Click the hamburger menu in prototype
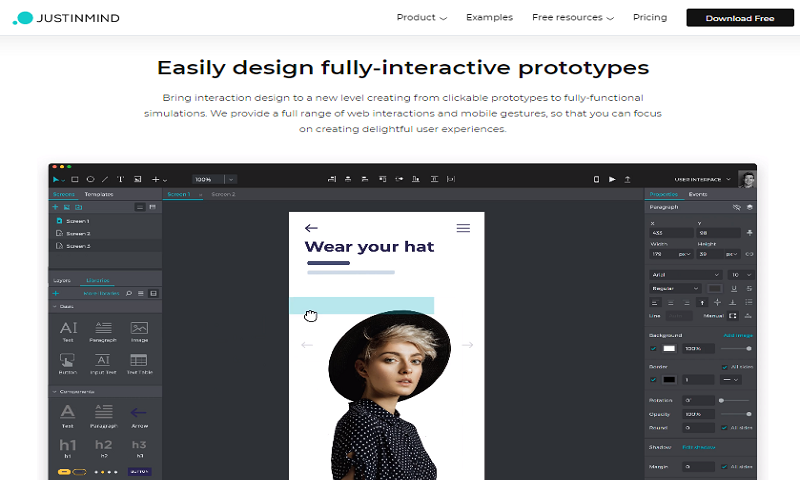800x480 pixels. 463,228
